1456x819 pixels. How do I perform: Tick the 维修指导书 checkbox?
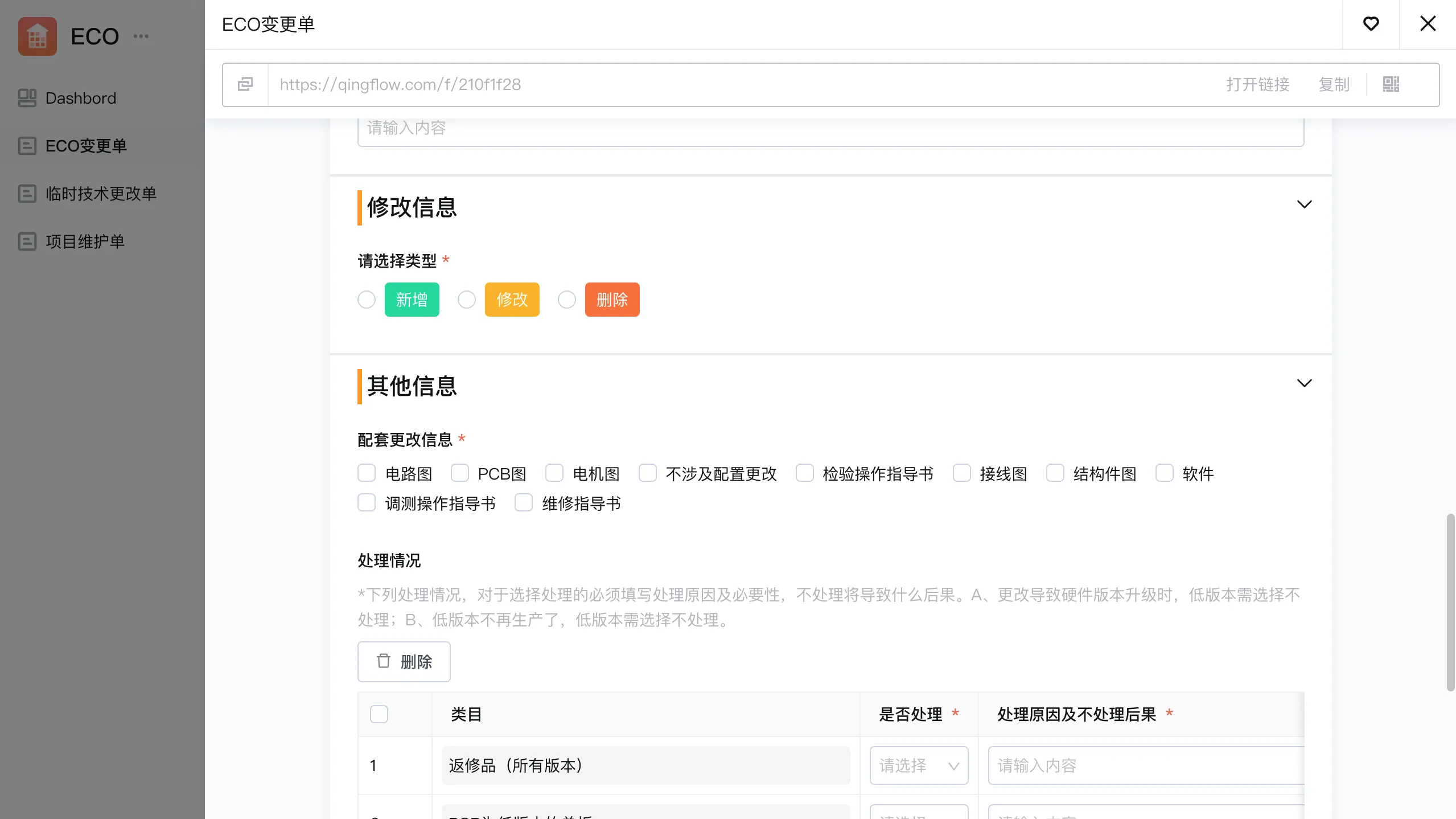(524, 503)
